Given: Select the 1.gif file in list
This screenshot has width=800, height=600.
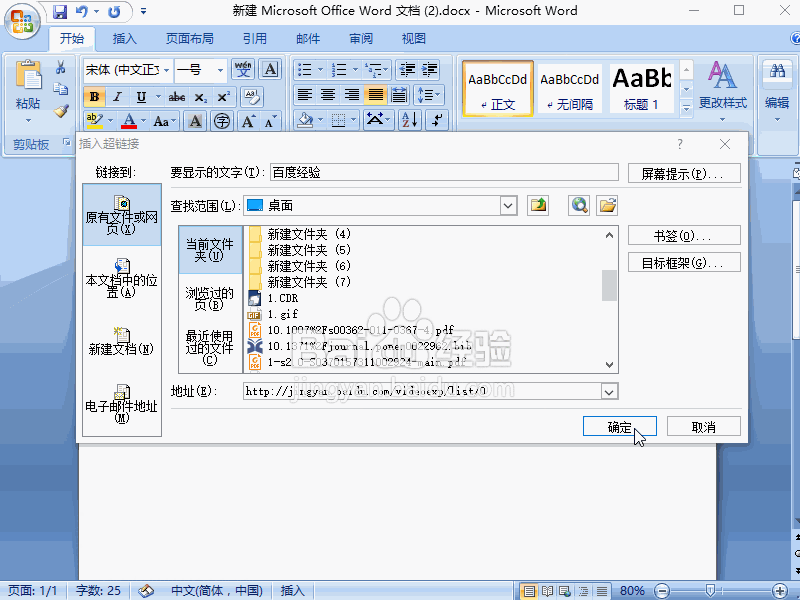Looking at the screenshot, I should point(283,314).
